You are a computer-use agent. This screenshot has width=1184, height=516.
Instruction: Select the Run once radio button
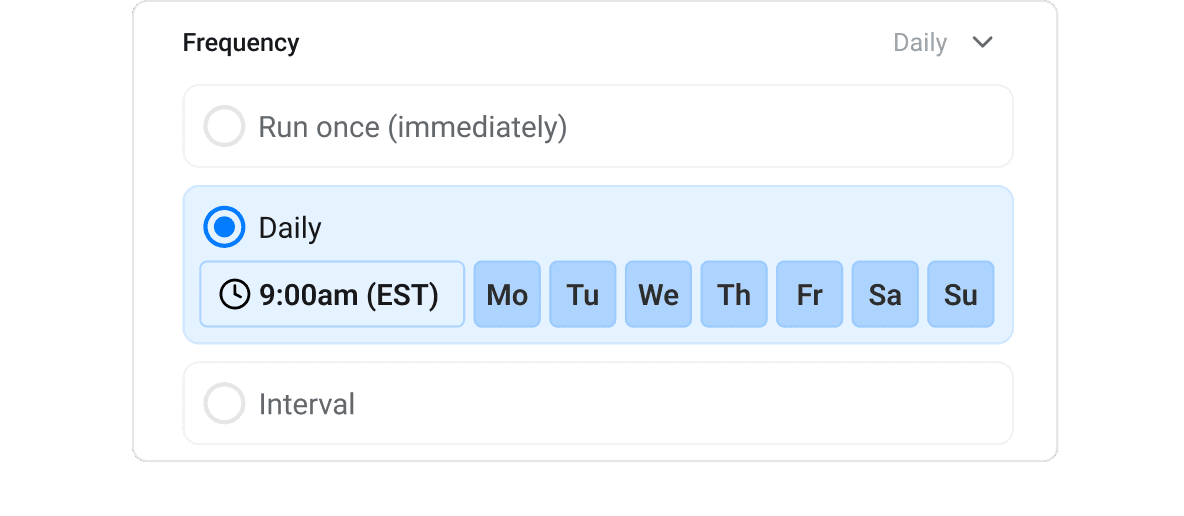(x=224, y=127)
